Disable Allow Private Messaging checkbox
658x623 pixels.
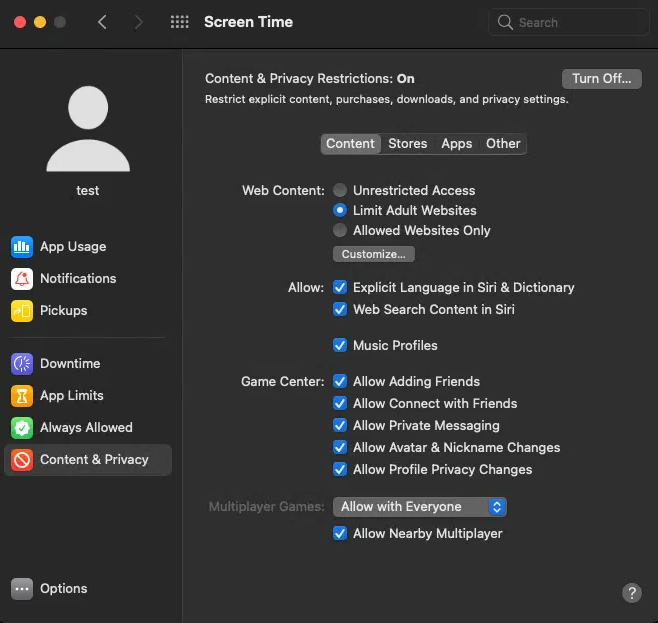pos(341,425)
